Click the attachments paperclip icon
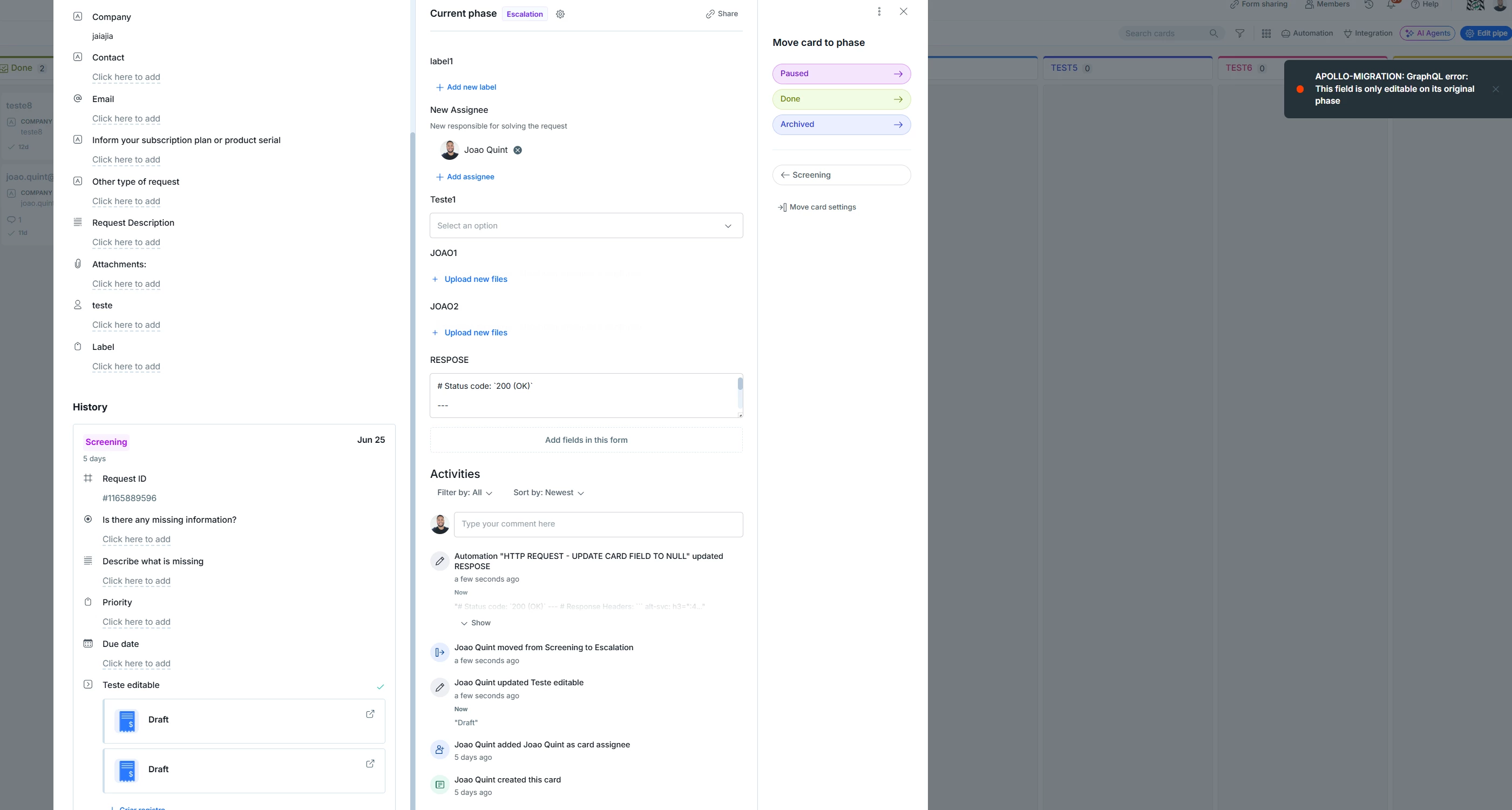Viewport: 1512px width, 810px height. 78,264
